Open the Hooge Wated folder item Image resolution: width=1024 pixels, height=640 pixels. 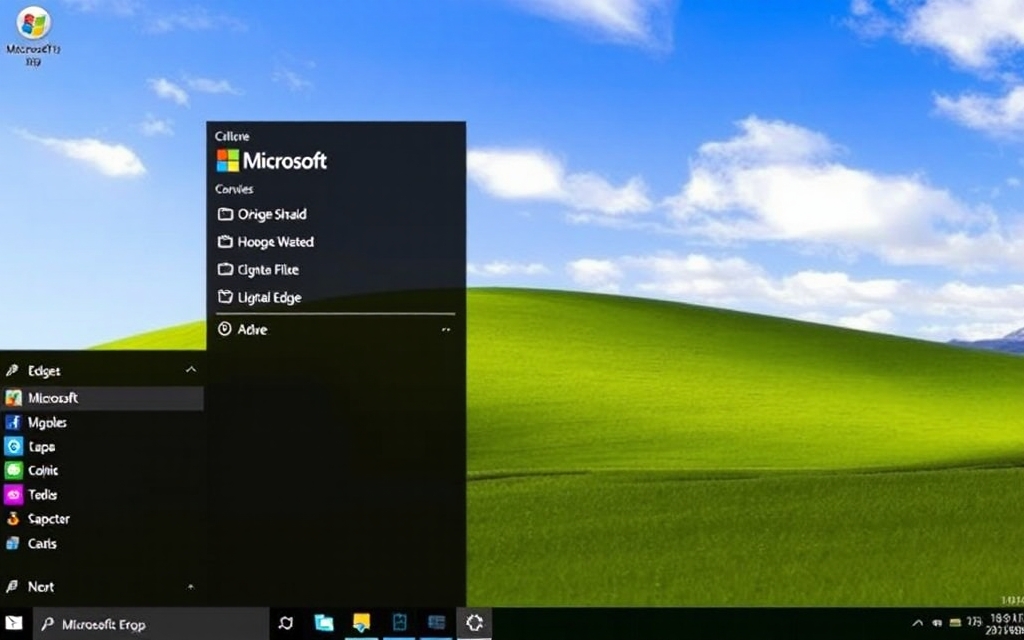point(266,242)
